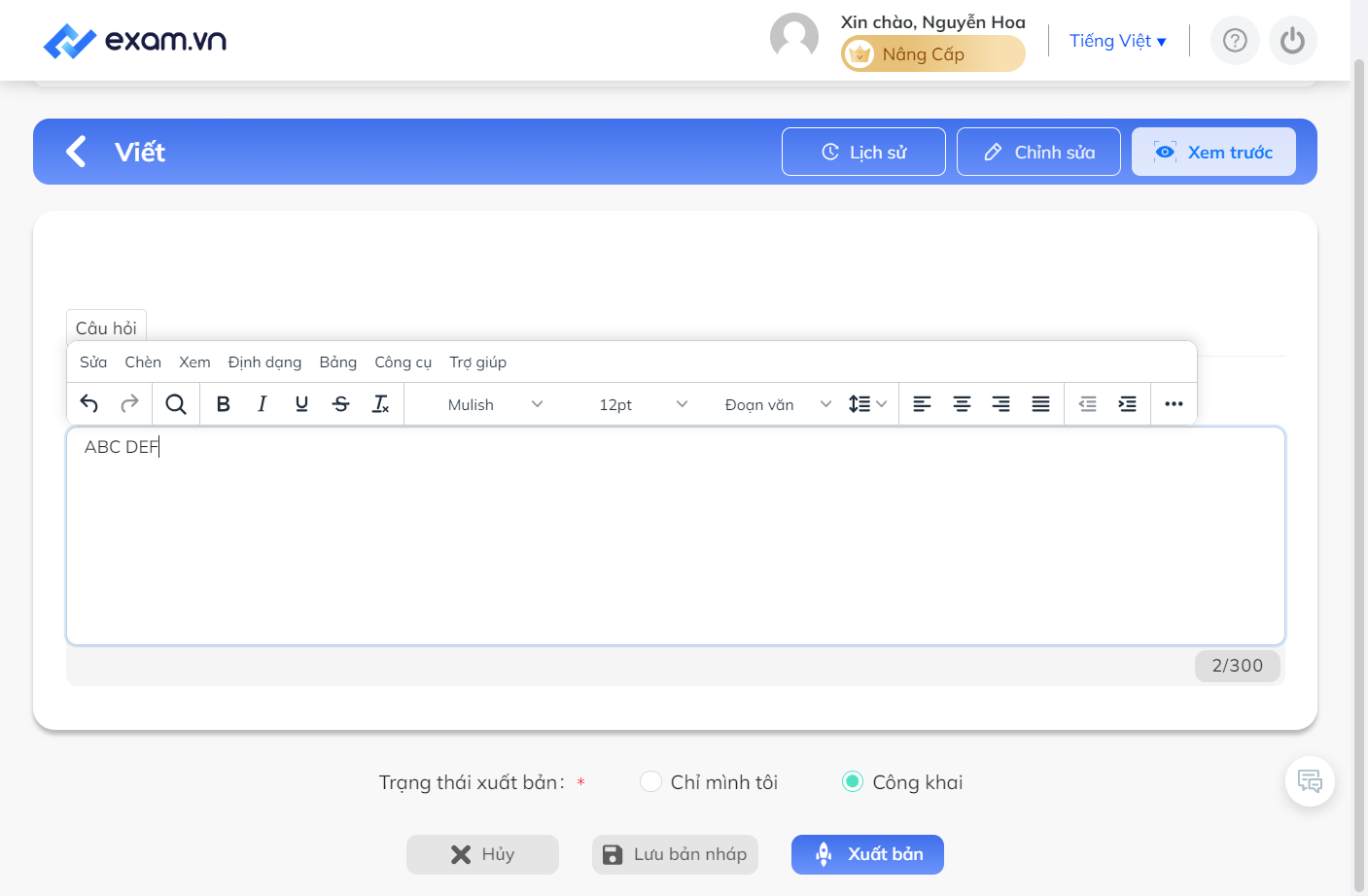
Task: Align text right
Action: 1000,404
